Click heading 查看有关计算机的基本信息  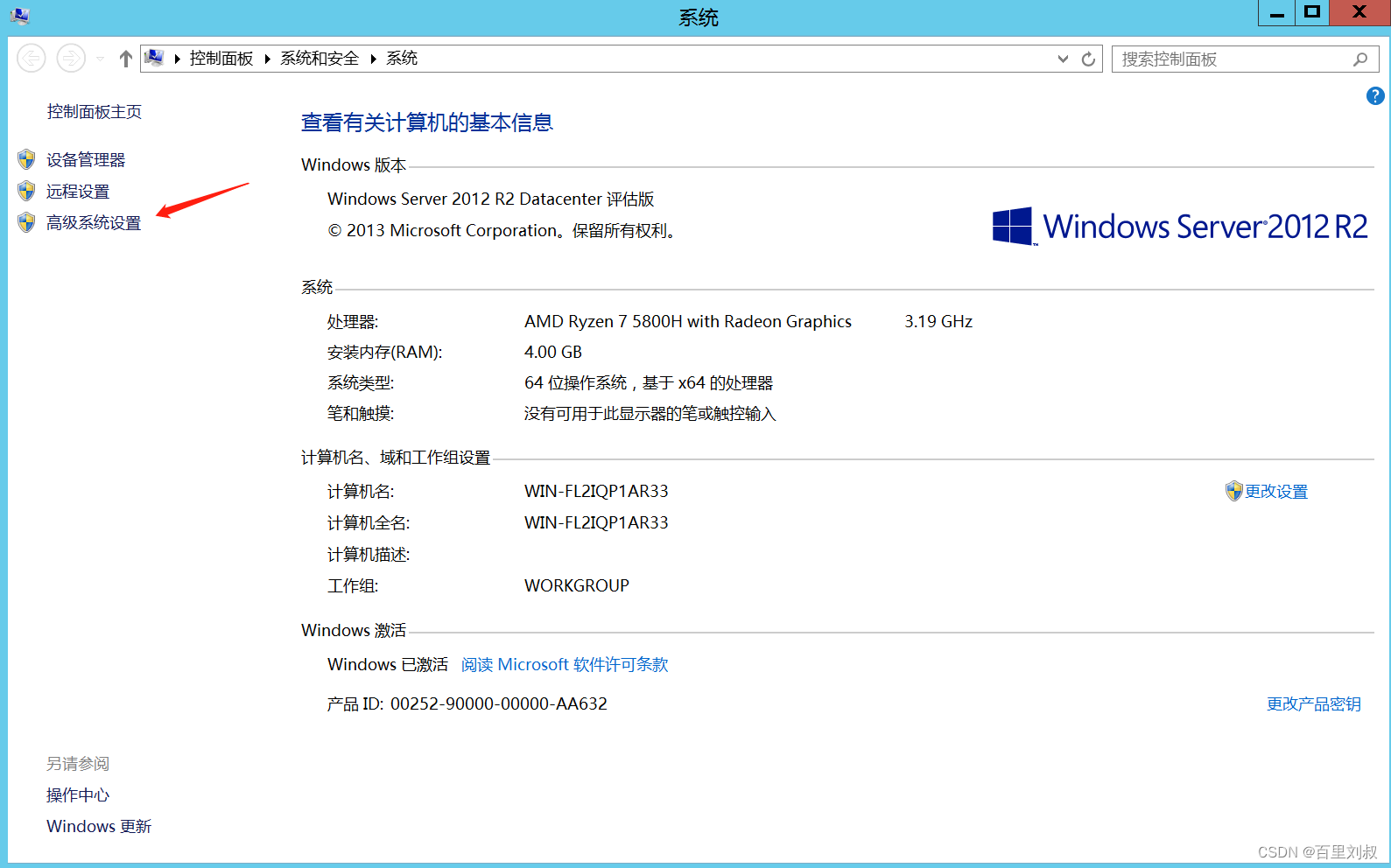(427, 122)
